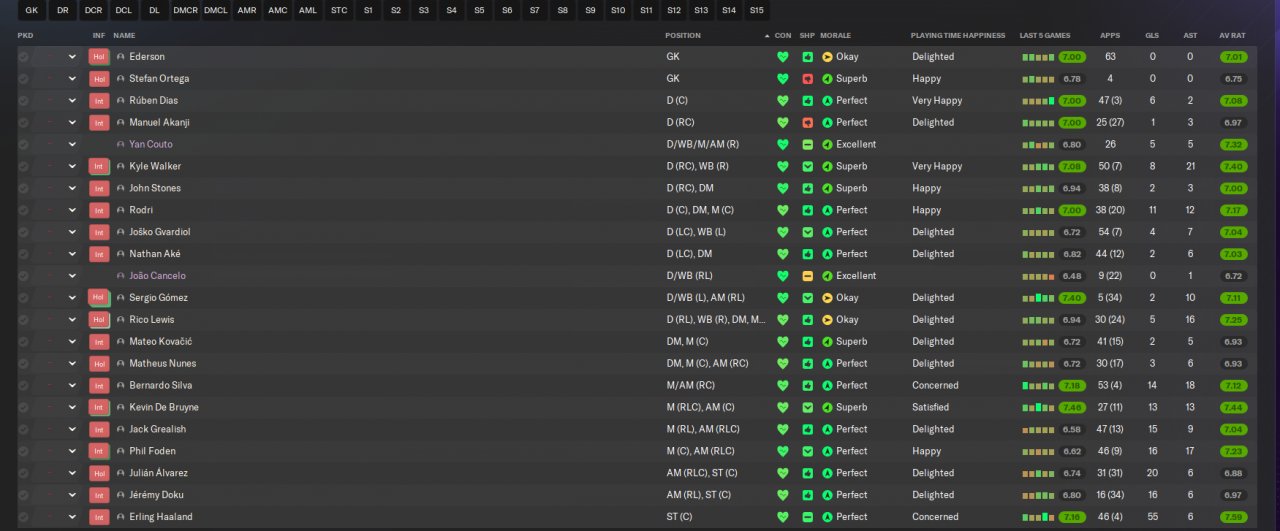This screenshot has height=531, width=1280.
Task: Click Yan Couto's condition heart icon
Action: pyautogui.click(x=783, y=145)
